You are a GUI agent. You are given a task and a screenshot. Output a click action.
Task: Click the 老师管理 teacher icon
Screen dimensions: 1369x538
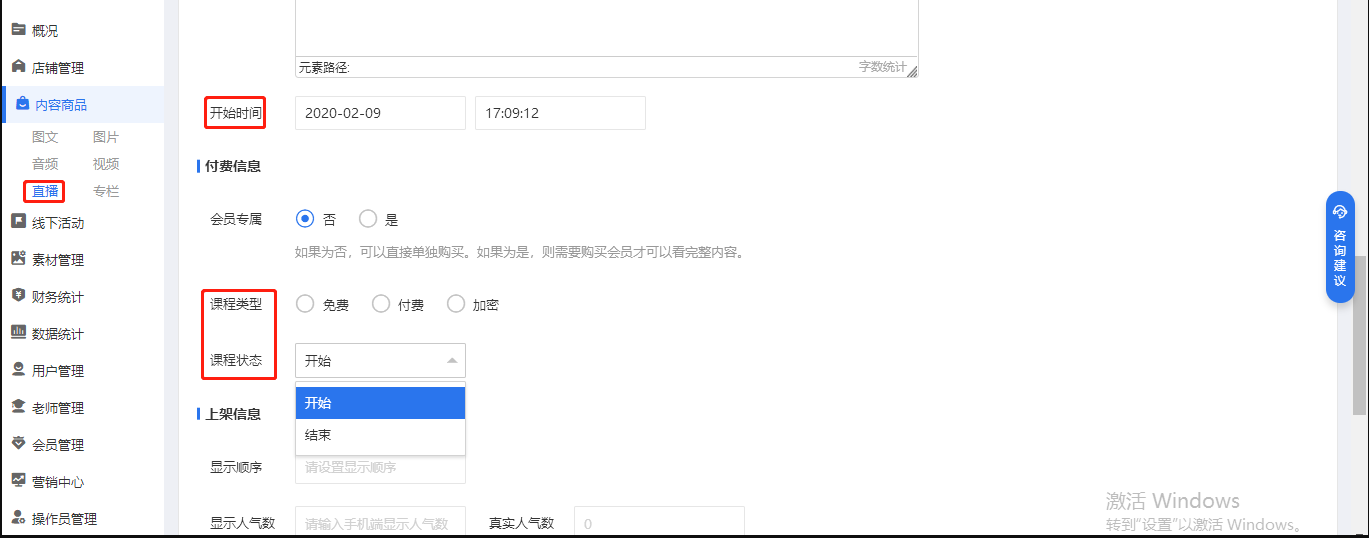coord(18,406)
